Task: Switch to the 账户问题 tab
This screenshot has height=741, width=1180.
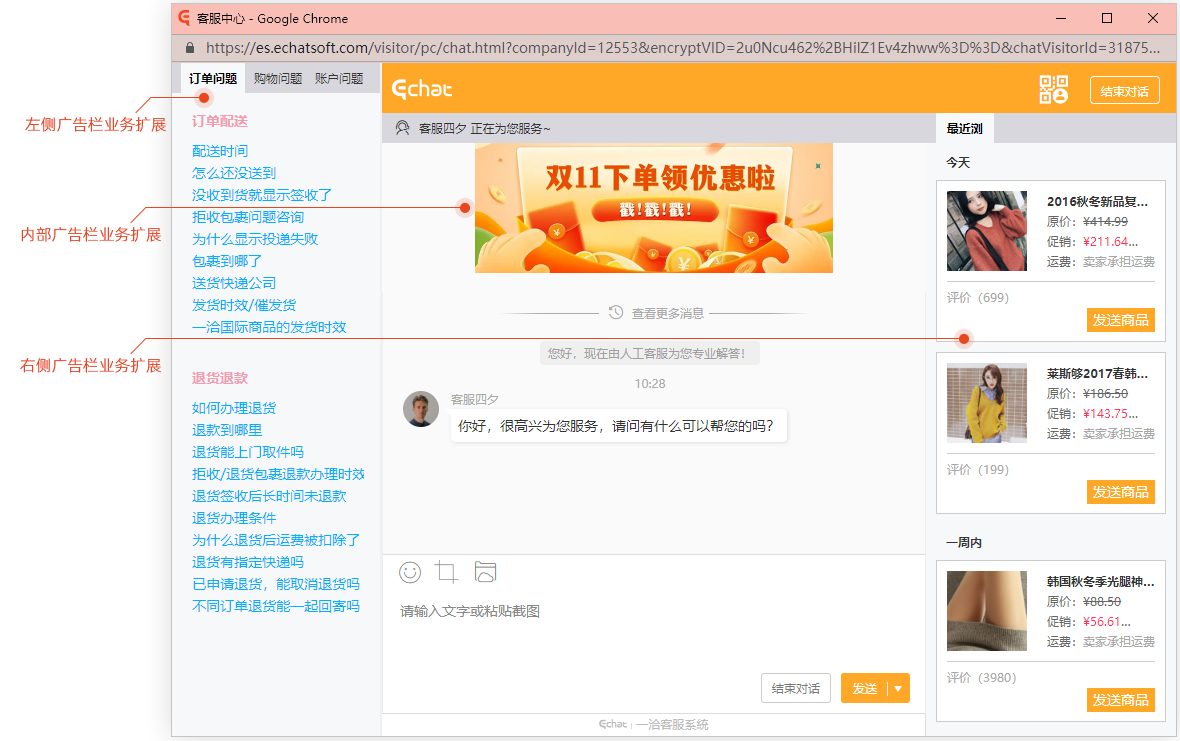Action: point(339,79)
